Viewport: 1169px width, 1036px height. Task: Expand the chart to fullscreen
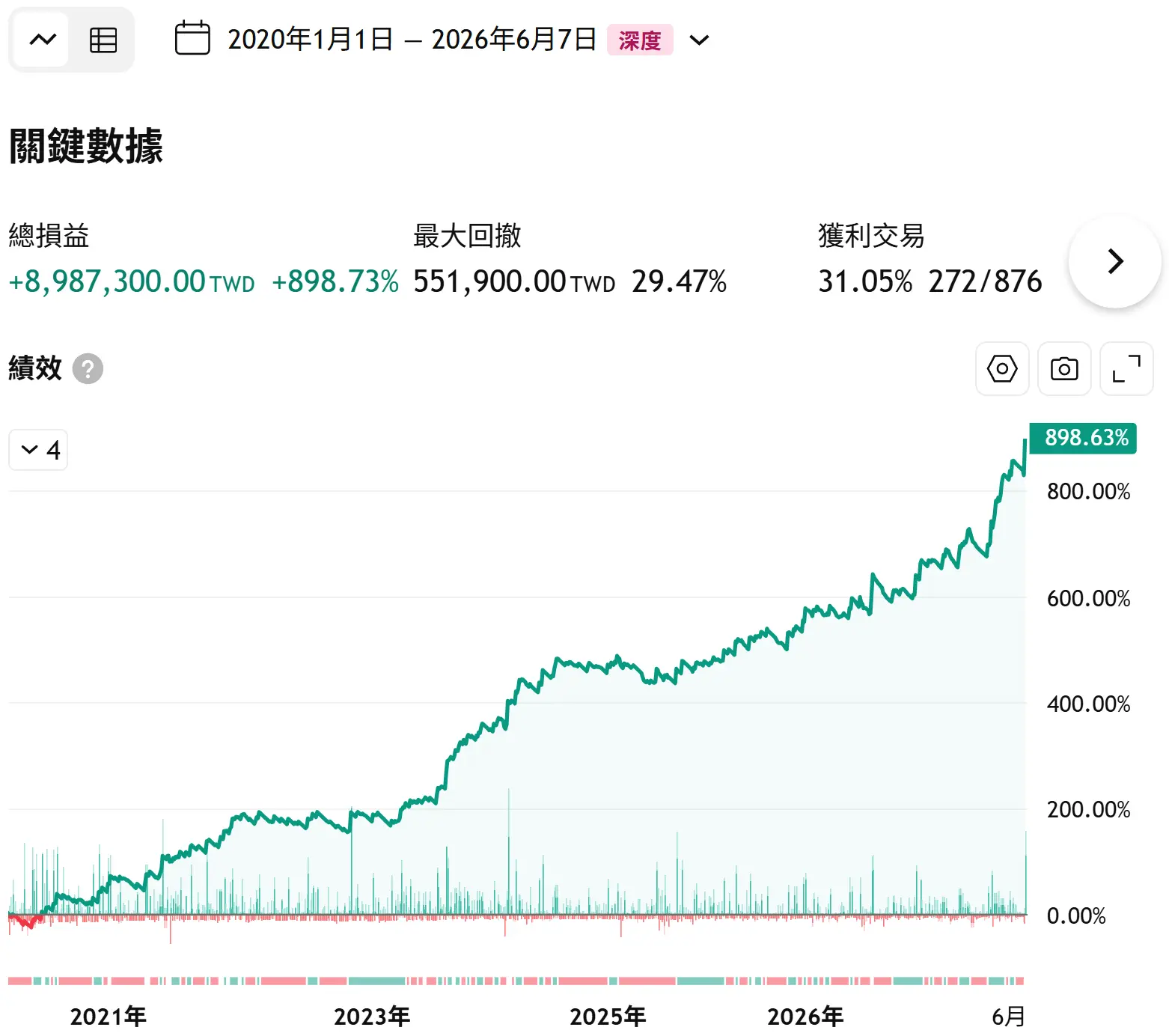pyautogui.click(x=1126, y=369)
